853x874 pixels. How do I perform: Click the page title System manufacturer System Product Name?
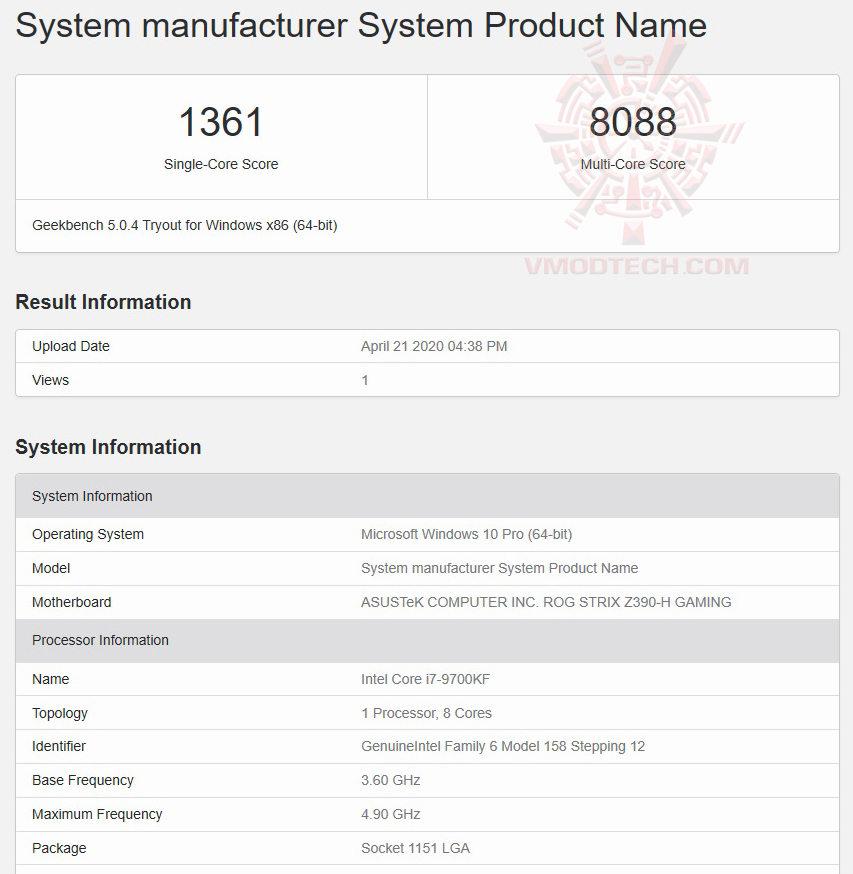[361, 26]
